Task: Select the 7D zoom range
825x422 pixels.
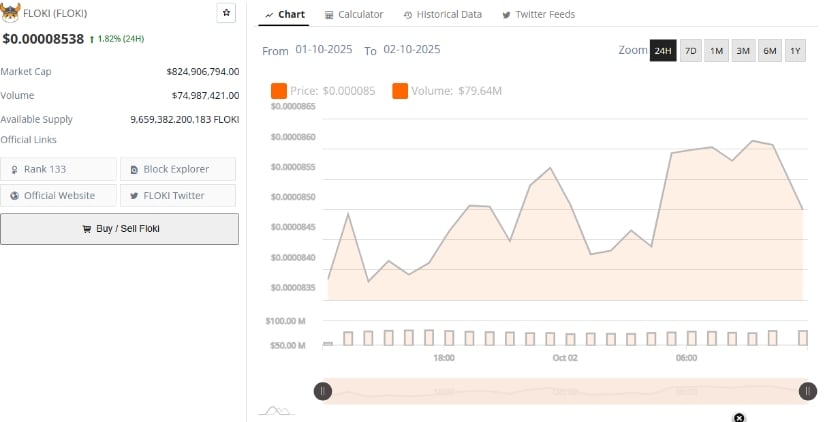Action: 690,51
